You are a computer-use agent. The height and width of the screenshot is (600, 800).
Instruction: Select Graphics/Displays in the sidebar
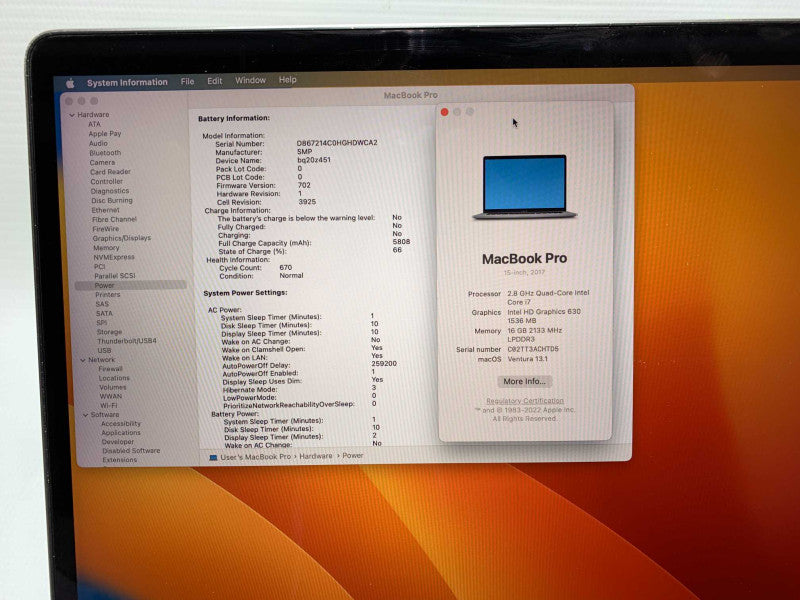121,238
